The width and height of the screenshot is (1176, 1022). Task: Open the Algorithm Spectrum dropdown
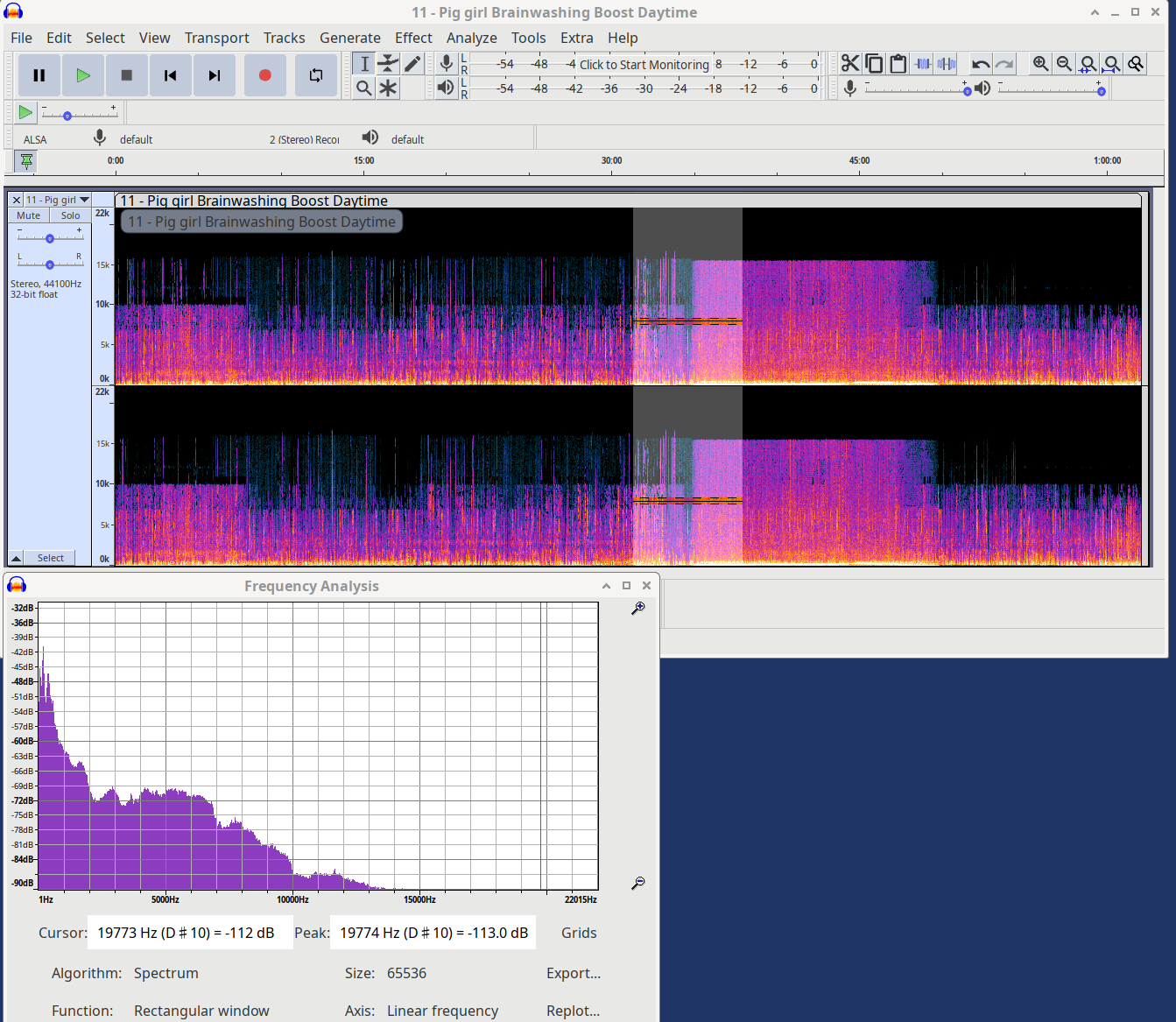[x=165, y=973]
